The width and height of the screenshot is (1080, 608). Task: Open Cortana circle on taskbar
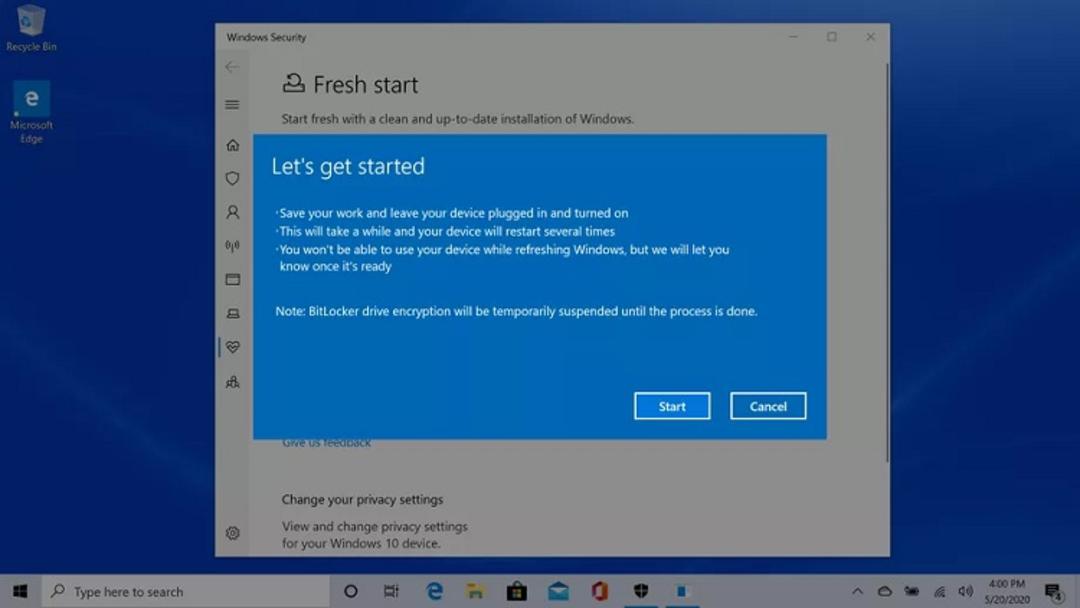click(351, 591)
